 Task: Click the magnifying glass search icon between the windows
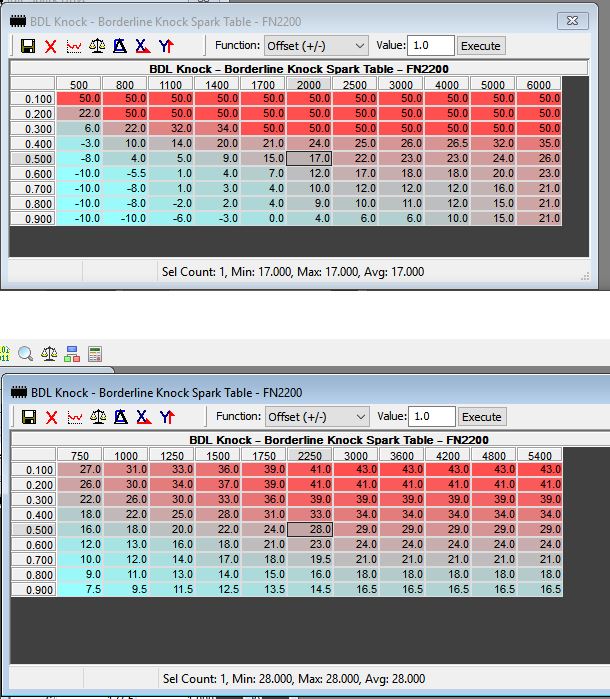point(26,354)
